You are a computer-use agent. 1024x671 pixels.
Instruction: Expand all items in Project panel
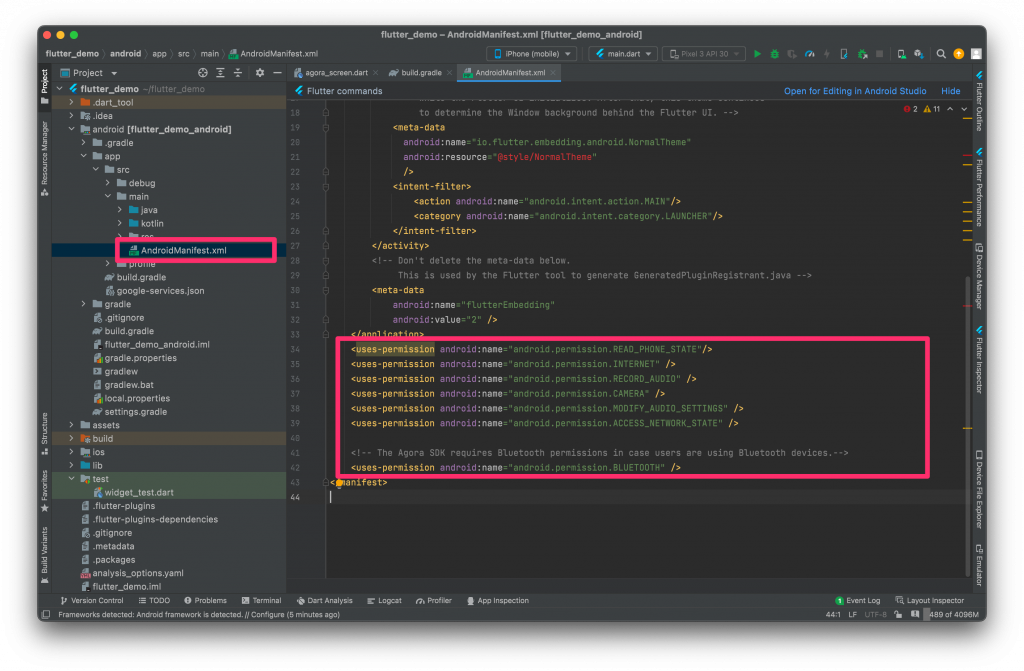tap(220, 73)
